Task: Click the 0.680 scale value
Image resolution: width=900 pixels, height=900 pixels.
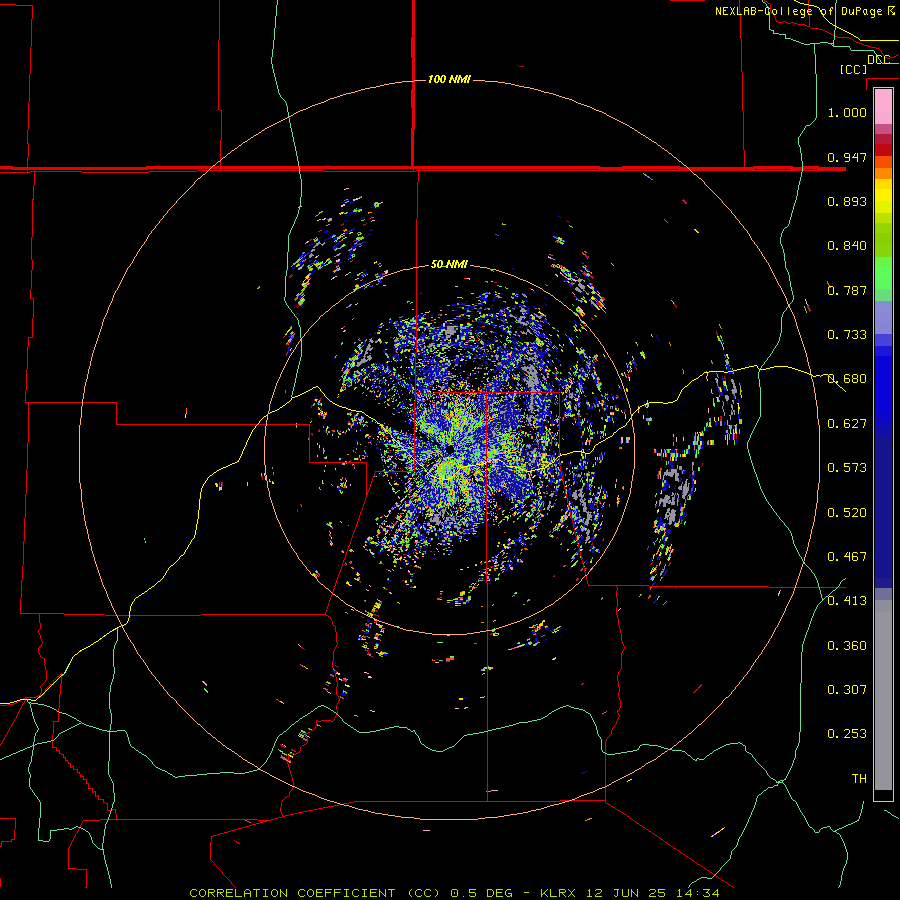Action: click(x=847, y=379)
